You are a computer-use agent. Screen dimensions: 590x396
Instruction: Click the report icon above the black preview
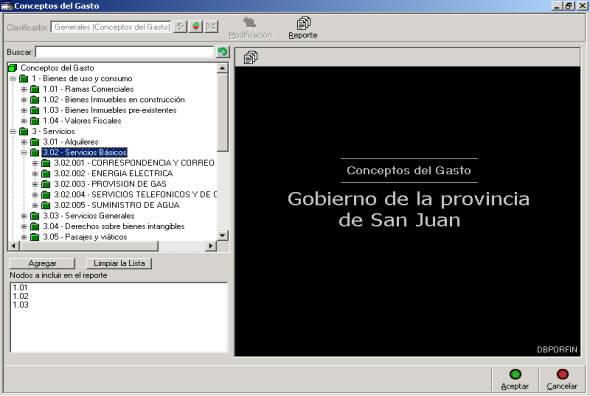coord(251,57)
